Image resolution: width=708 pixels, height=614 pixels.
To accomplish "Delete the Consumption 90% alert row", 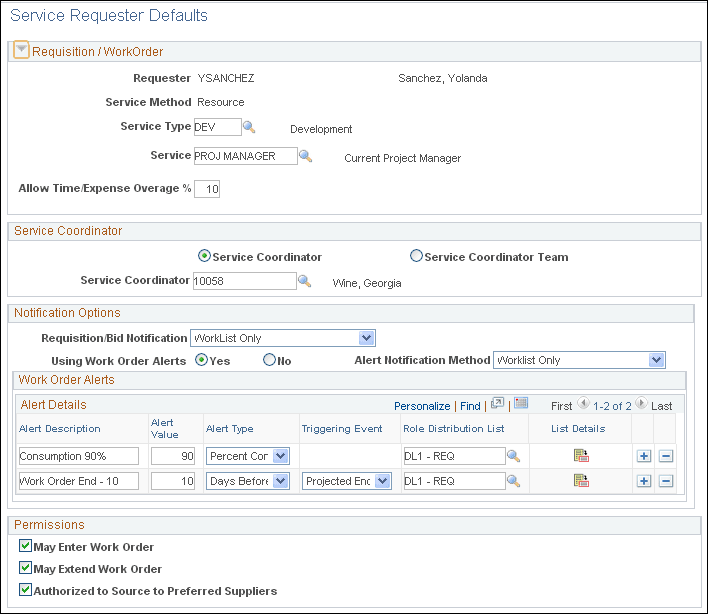I will [x=666, y=456].
